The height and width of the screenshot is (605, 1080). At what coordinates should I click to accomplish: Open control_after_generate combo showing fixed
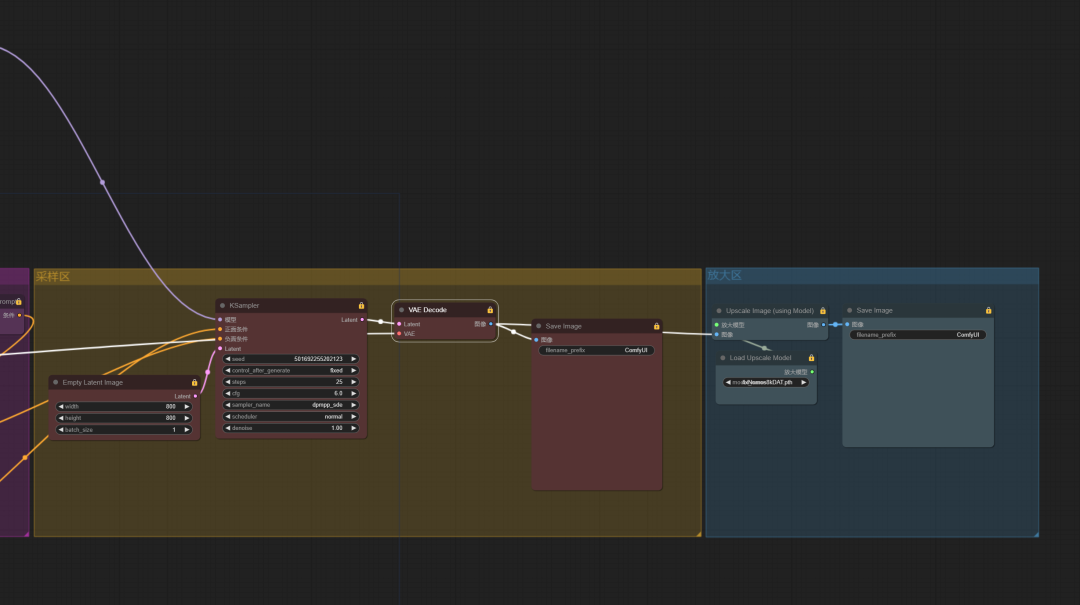291,371
